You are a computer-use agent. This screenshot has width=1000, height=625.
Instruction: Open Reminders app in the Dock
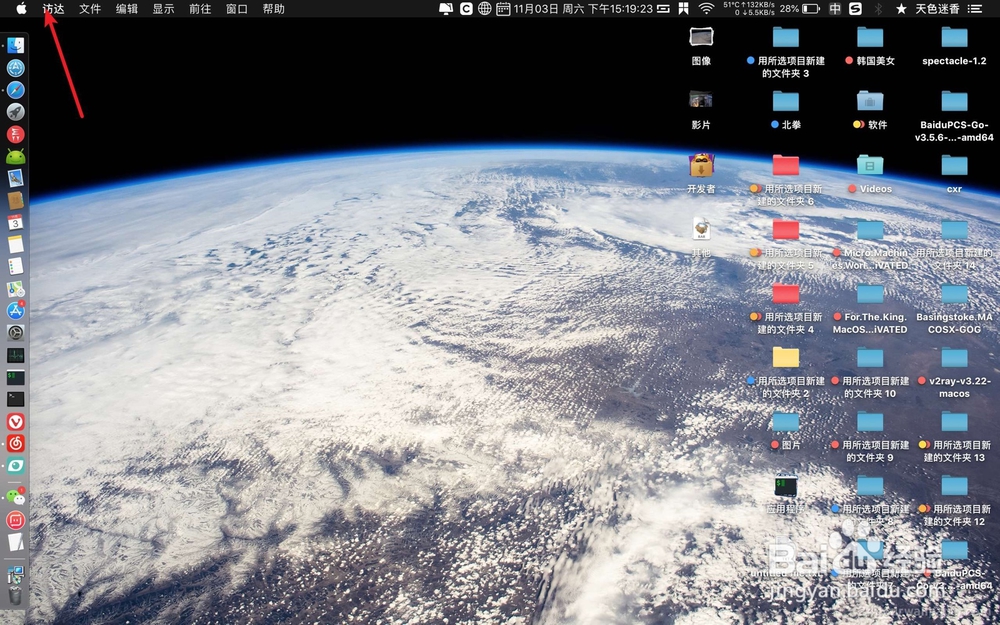coord(15,266)
